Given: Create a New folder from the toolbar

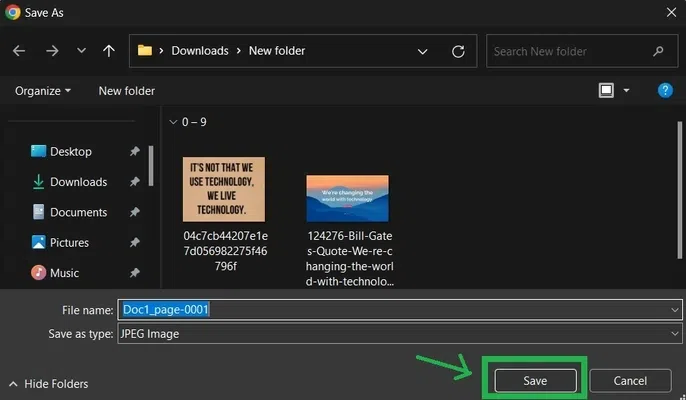Looking at the screenshot, I should pyautogui.click(x=126, y=91).
